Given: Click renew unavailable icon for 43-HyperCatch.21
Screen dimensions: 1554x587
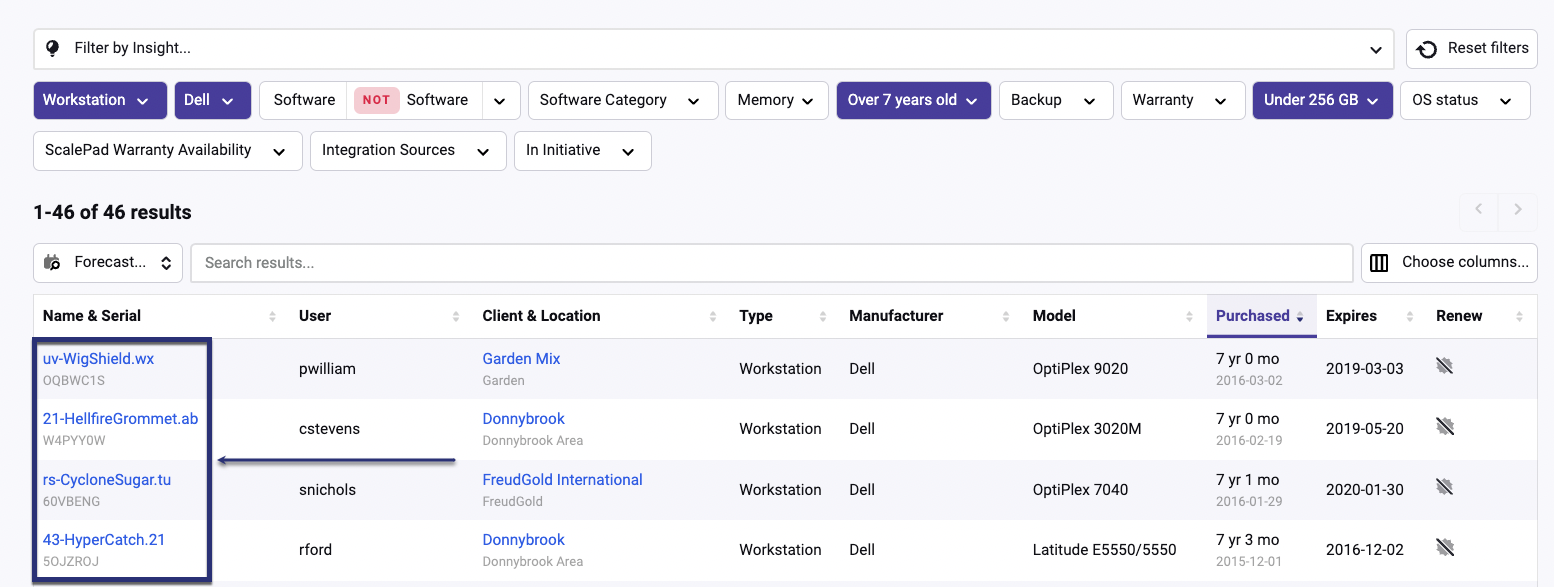Looking at the screenshot, I should click(x=1444, y=548).
